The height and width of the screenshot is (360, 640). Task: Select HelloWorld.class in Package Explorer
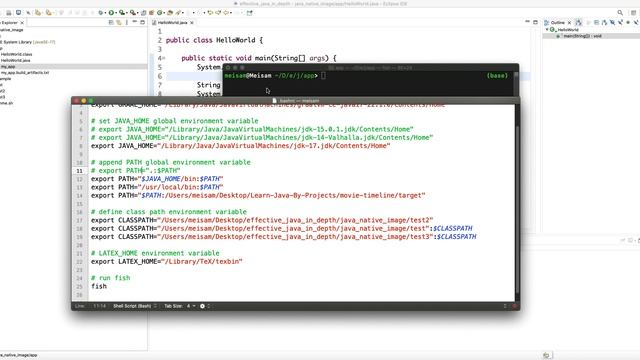(x=16, y=54)
